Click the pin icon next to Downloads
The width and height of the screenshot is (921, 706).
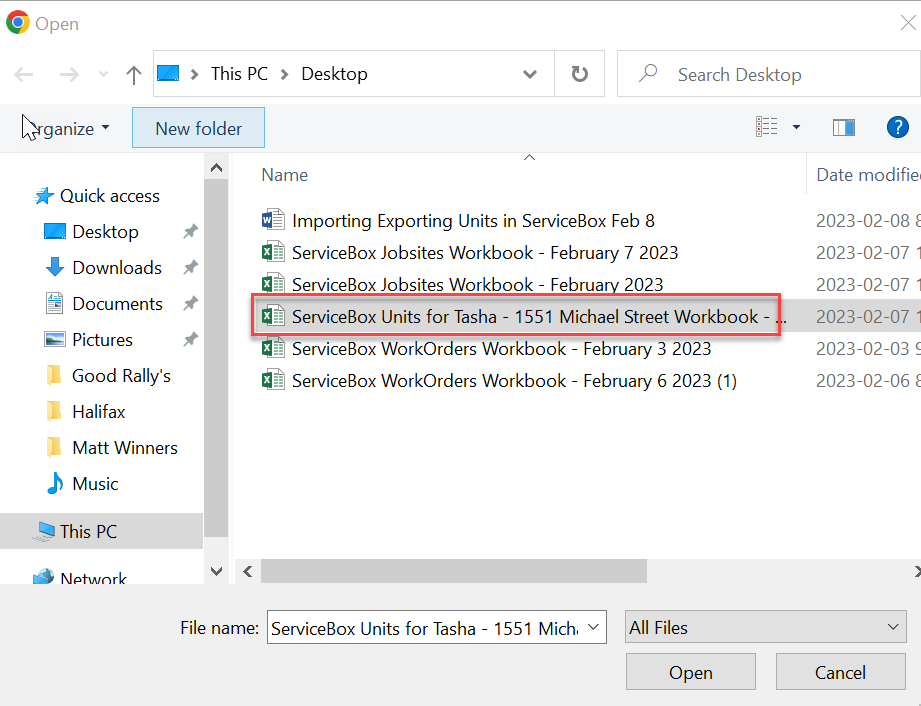point(190,267)
